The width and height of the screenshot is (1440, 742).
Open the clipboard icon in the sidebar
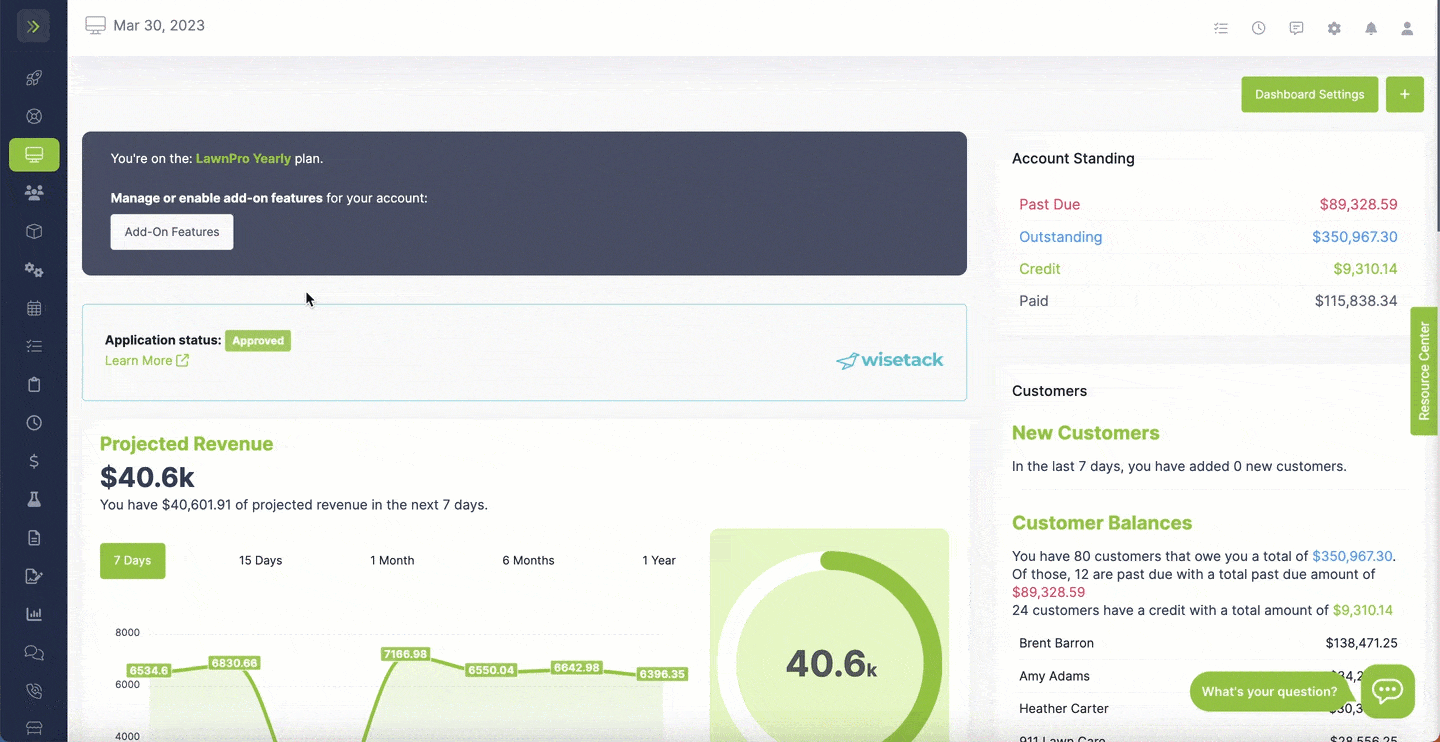pos(34,385)
